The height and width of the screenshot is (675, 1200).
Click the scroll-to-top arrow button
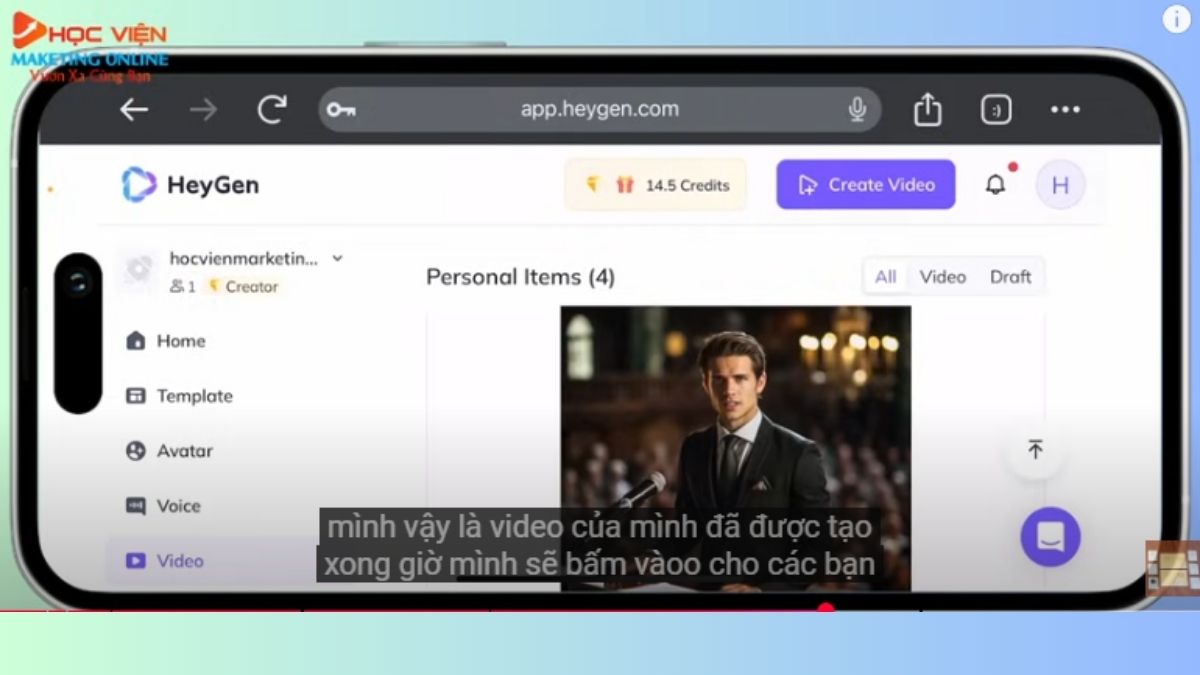[1035, 450]
